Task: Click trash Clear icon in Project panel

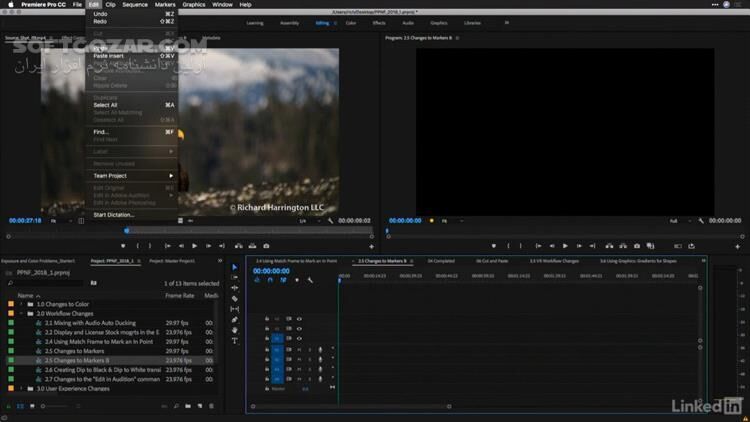Action: [x=211, y=406]
